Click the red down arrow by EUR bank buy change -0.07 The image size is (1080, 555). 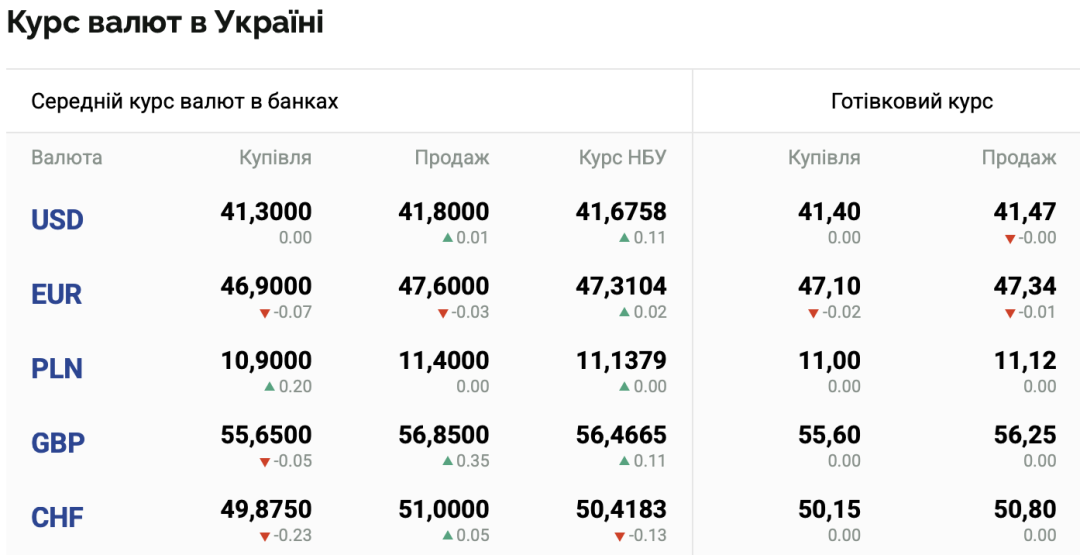coord(264,313)
